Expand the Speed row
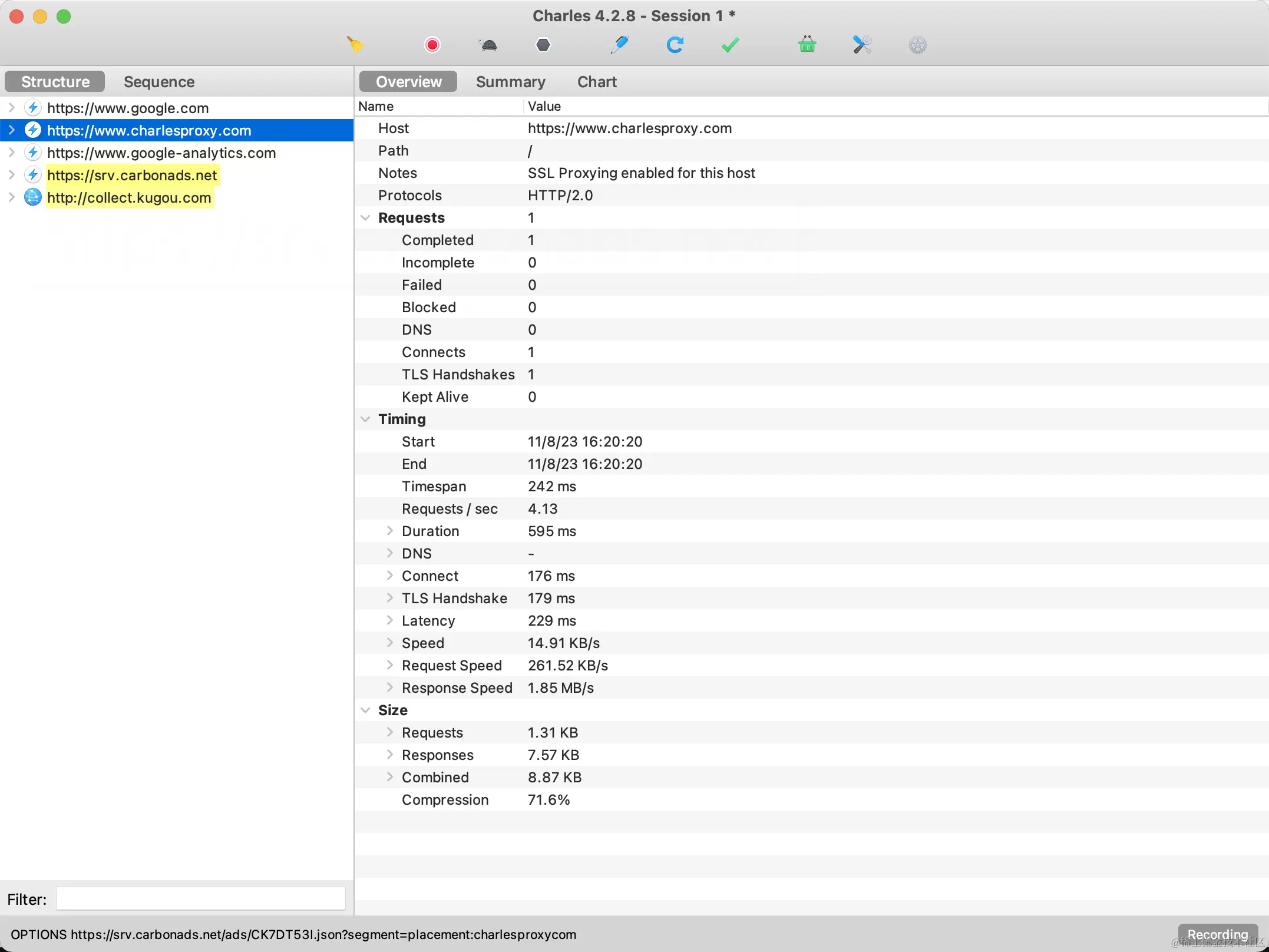This screenshot has height=952, width=1269. (x=389, y=643)
